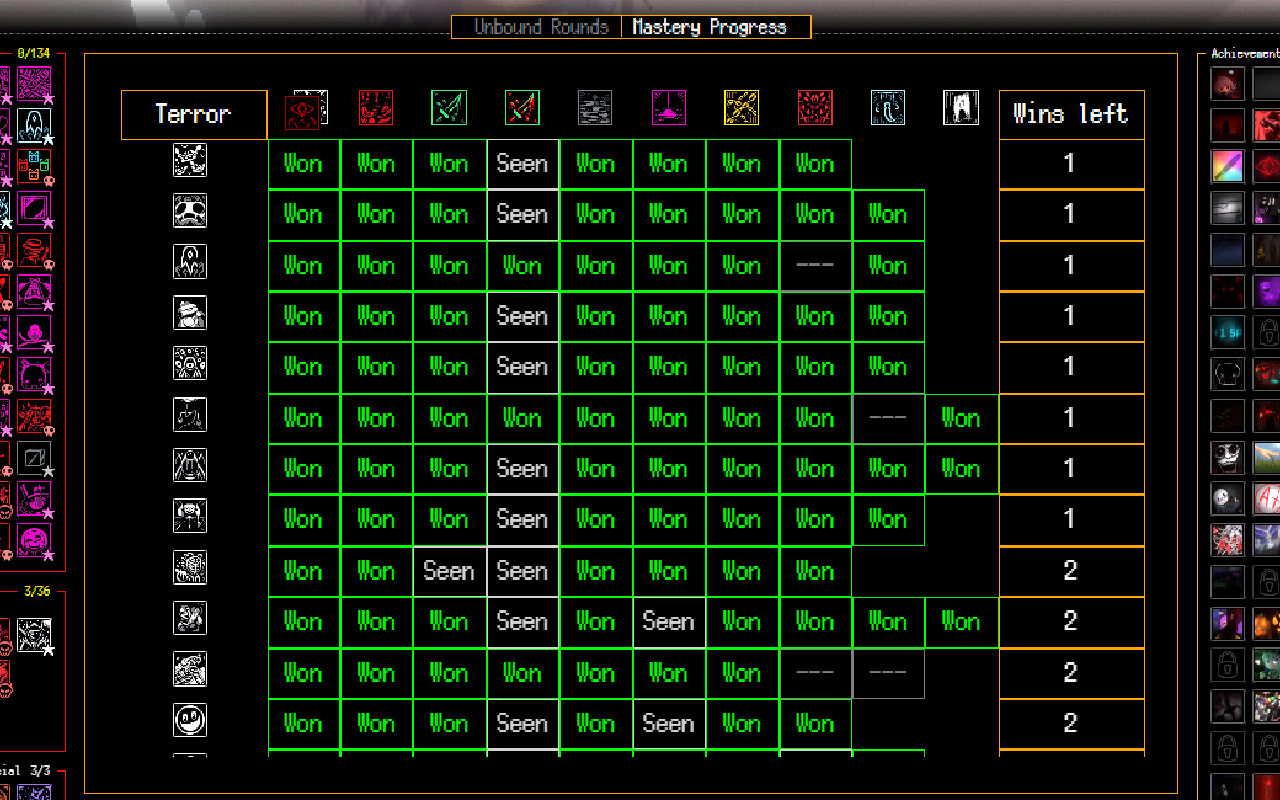
Task: Click the Wins left column header
Action: 1071,114
